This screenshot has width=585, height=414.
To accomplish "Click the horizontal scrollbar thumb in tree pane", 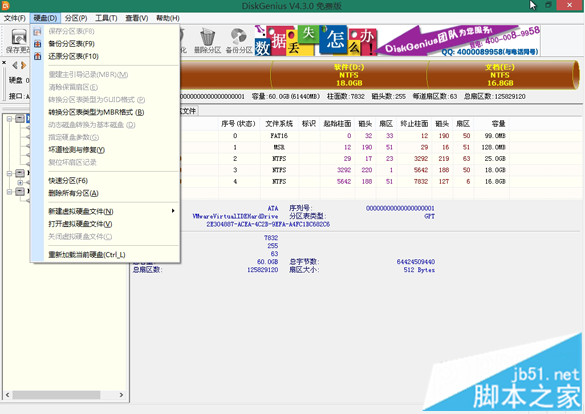I will [x=56, y=395].
